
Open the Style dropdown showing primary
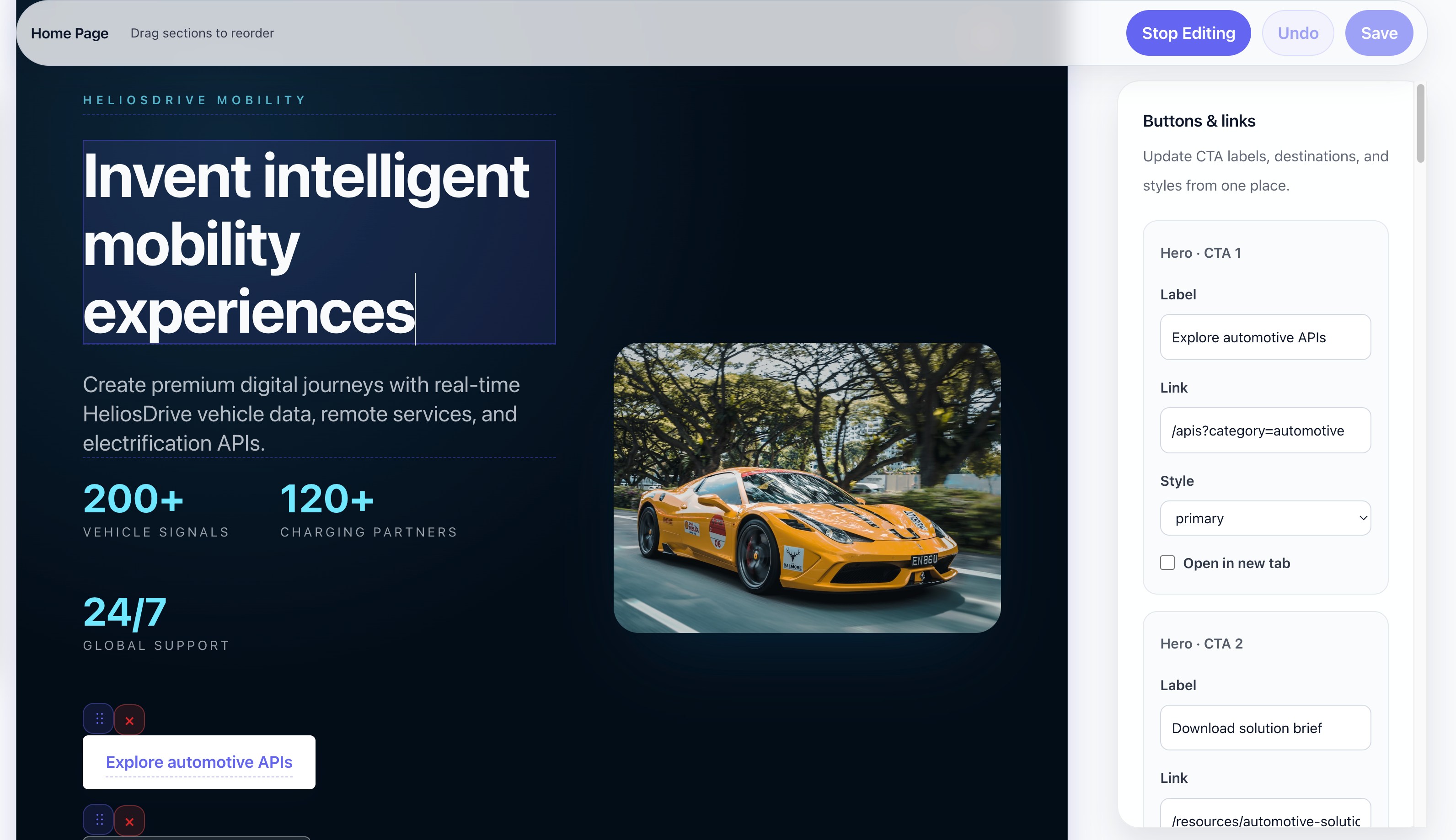click(1265, 518)
